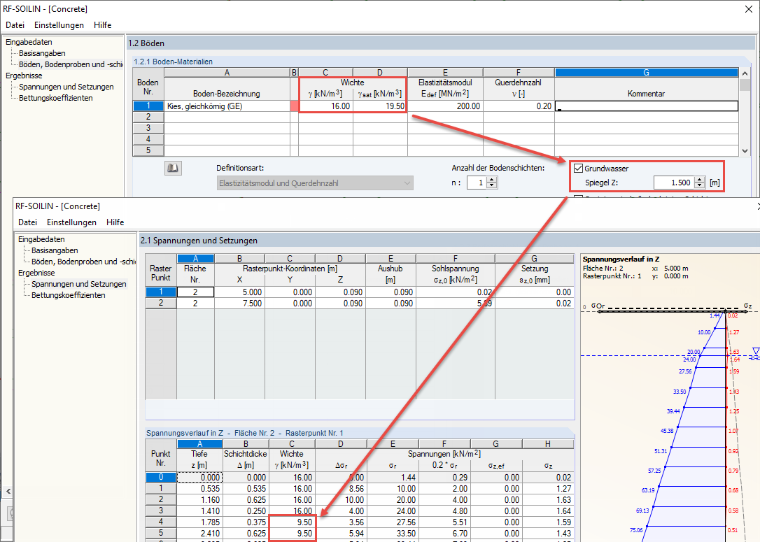Select the Querdehnzahl cell 0.20
This screenshot has width=760, height=542.
[519, 106]
